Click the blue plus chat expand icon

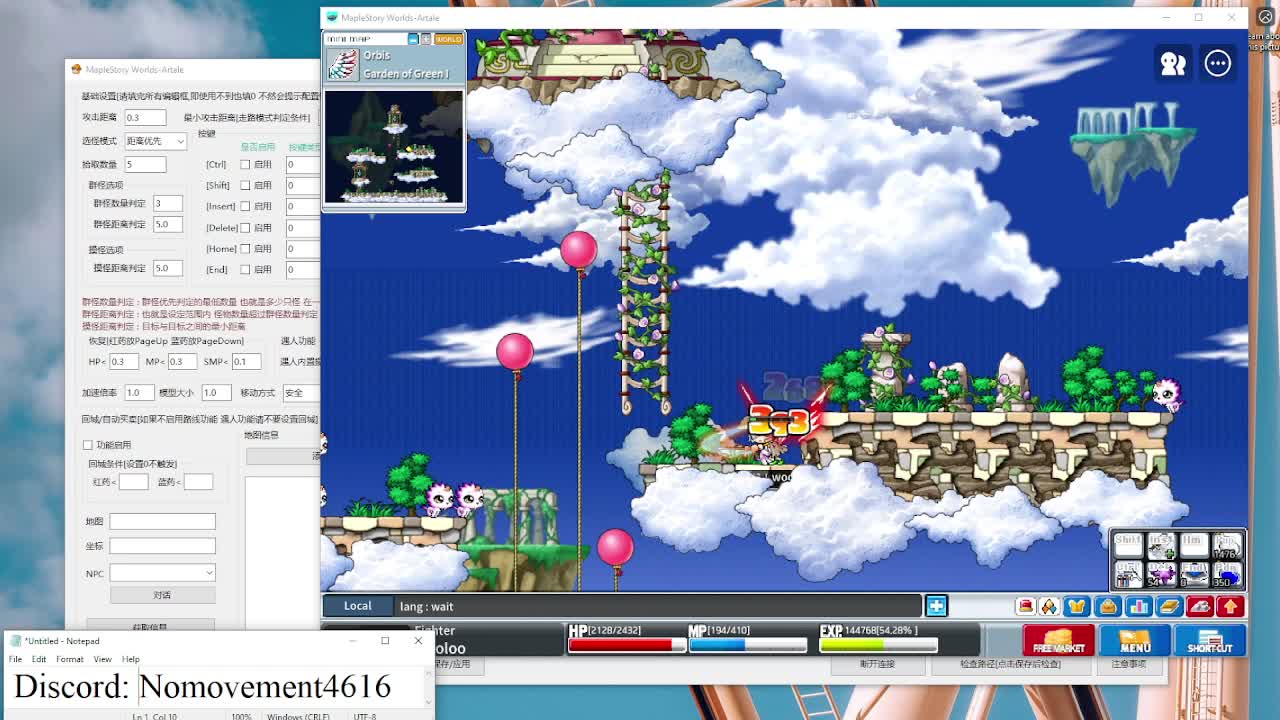[936, 606]
